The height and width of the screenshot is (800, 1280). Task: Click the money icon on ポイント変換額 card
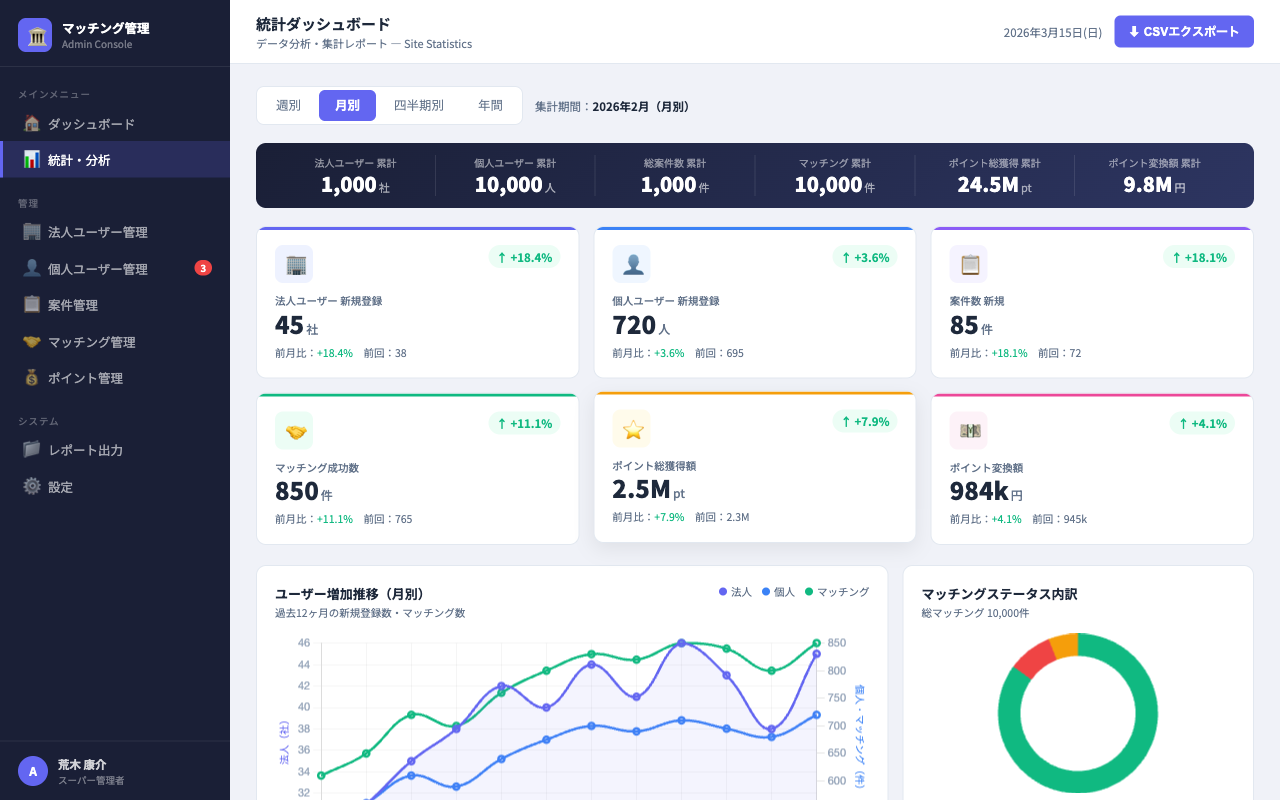pyautogui.click(x=969, y=431)
